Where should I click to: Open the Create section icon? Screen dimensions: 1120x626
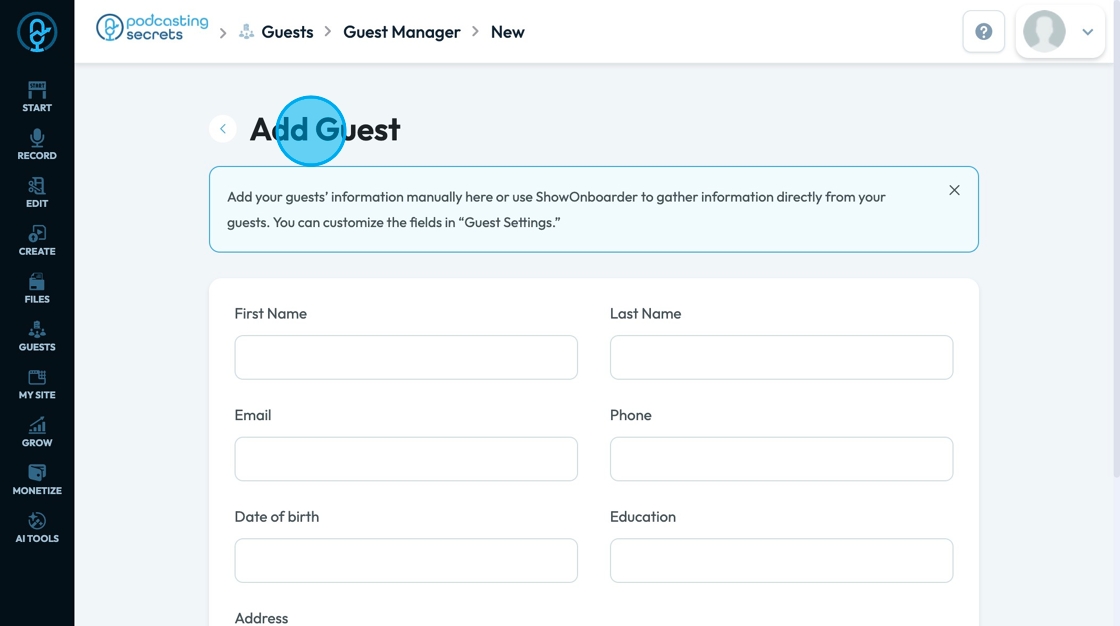click(x=37, y=240)
